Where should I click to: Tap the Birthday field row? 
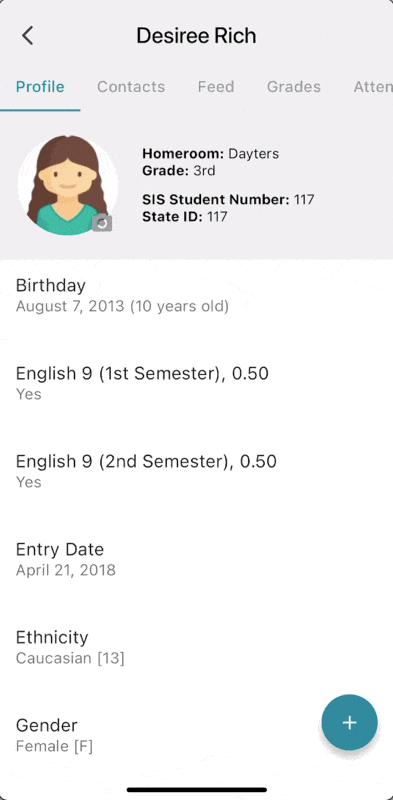[x=196, y=295]
